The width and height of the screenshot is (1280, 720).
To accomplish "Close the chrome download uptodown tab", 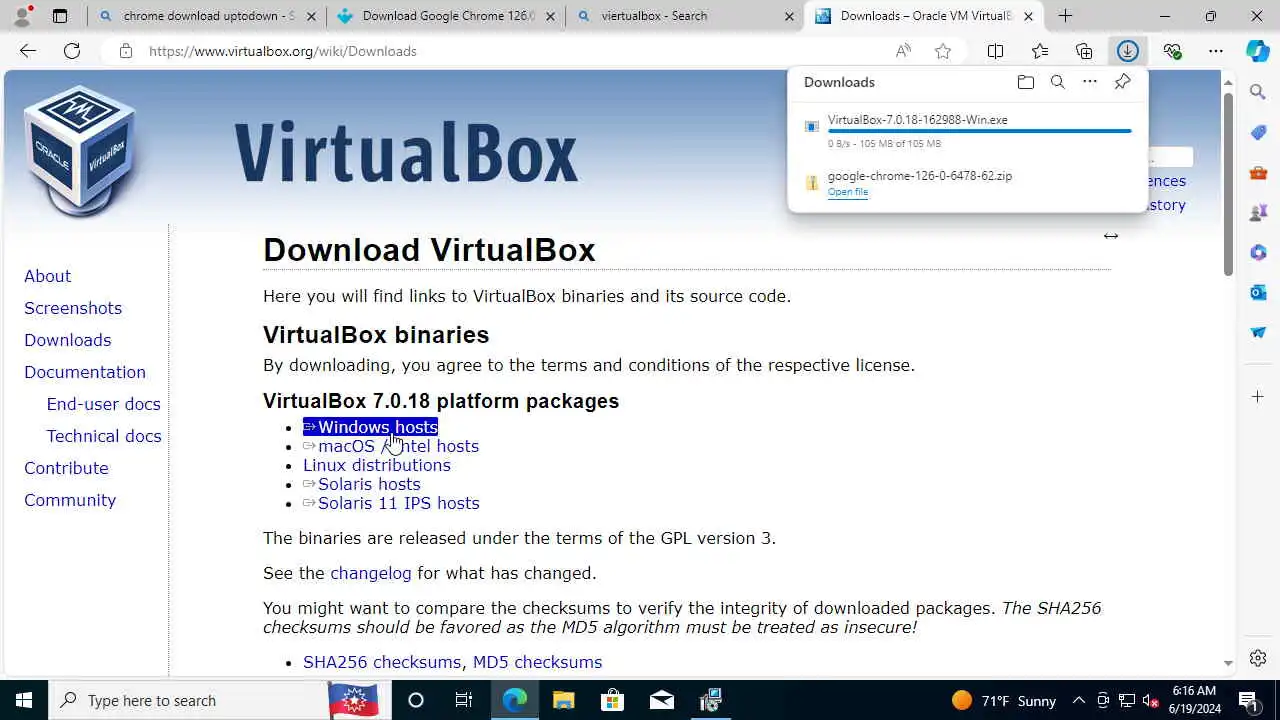I will coord(311,16).
